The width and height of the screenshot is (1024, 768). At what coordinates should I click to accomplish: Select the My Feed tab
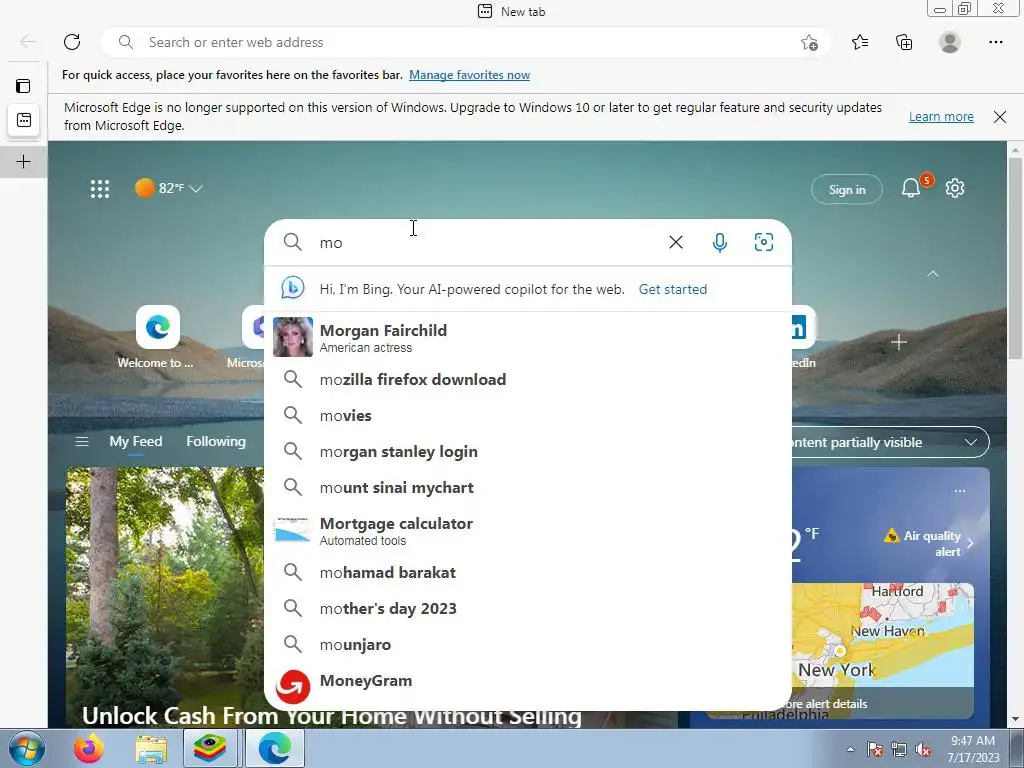[x=136, y=441]
